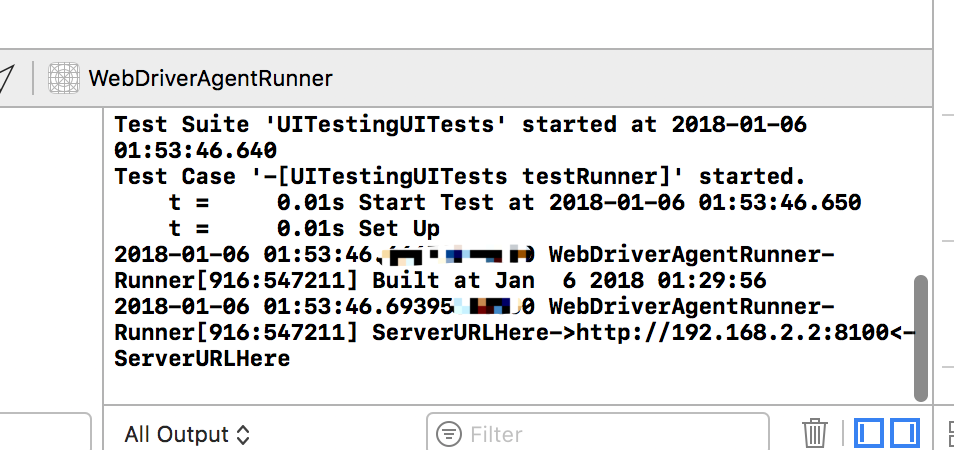Click the 01:53:46.640 timestamp line
Screen dimensions: 954x450
pyautogui.click(x=195, y=151)
